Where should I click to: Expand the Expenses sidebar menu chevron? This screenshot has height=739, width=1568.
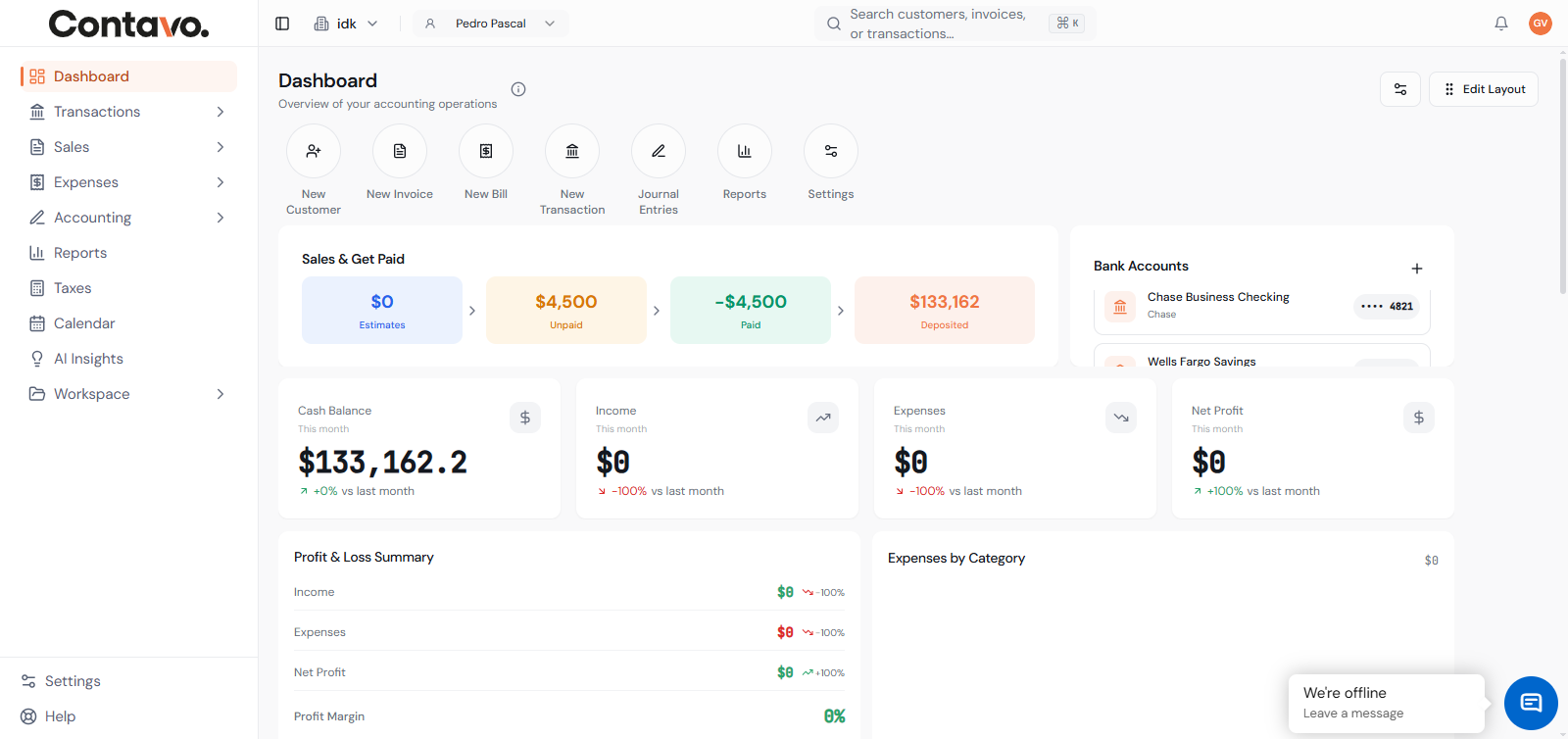(220, 182)
